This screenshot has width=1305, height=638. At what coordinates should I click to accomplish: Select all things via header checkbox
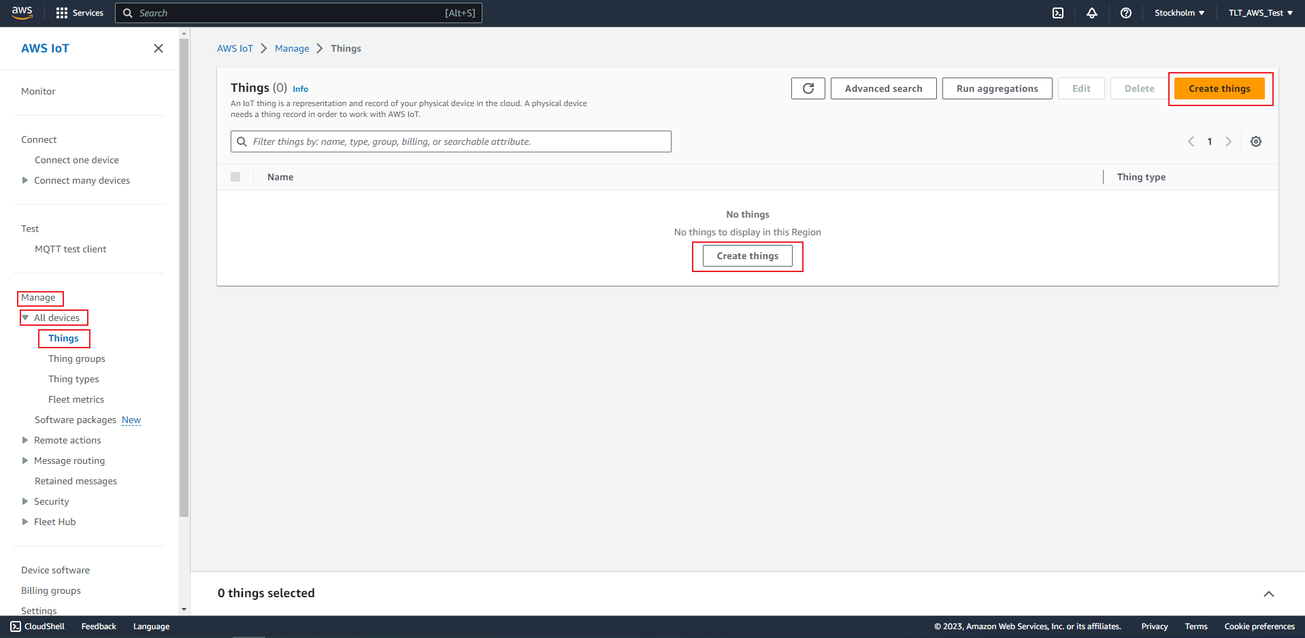tap(236, 176)
